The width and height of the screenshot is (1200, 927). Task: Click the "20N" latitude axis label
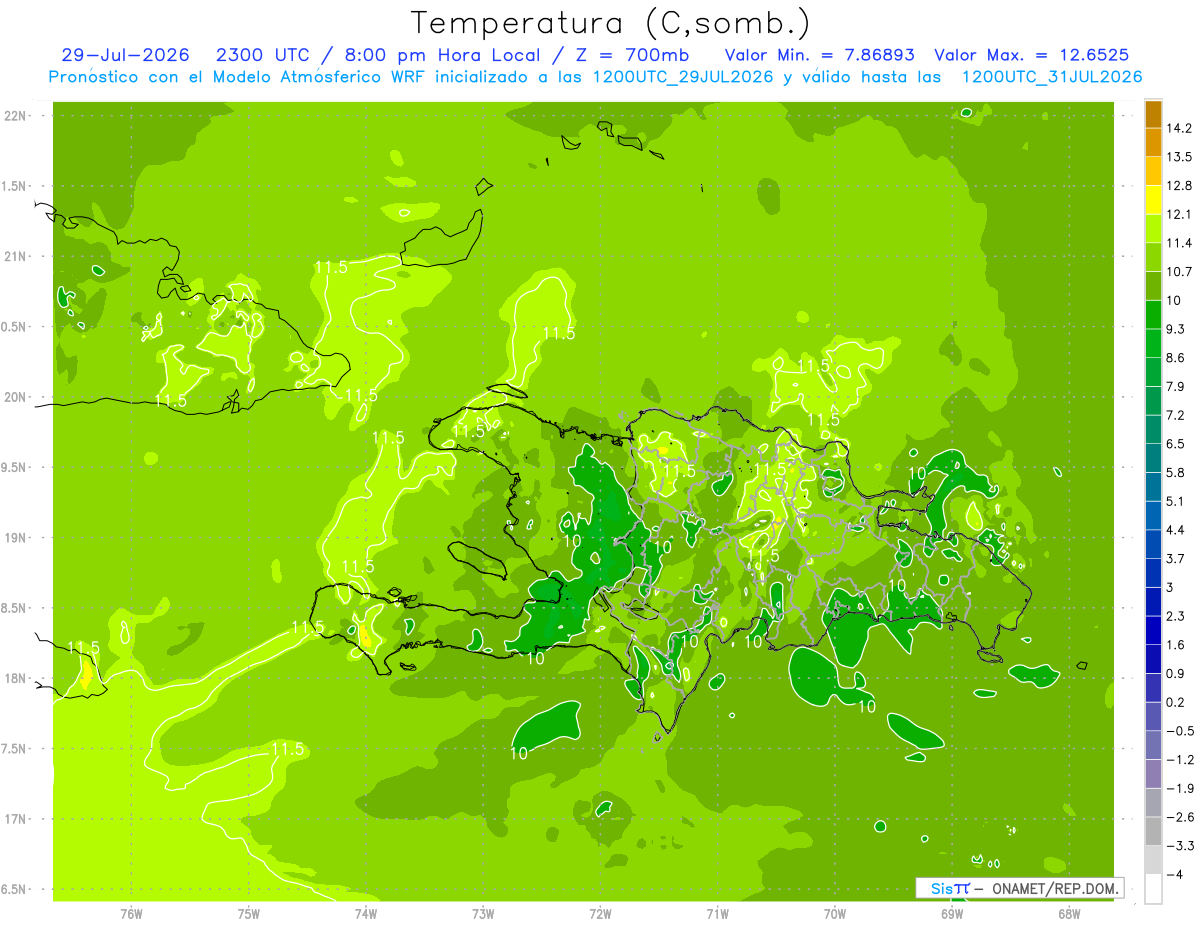pos(14,397)
